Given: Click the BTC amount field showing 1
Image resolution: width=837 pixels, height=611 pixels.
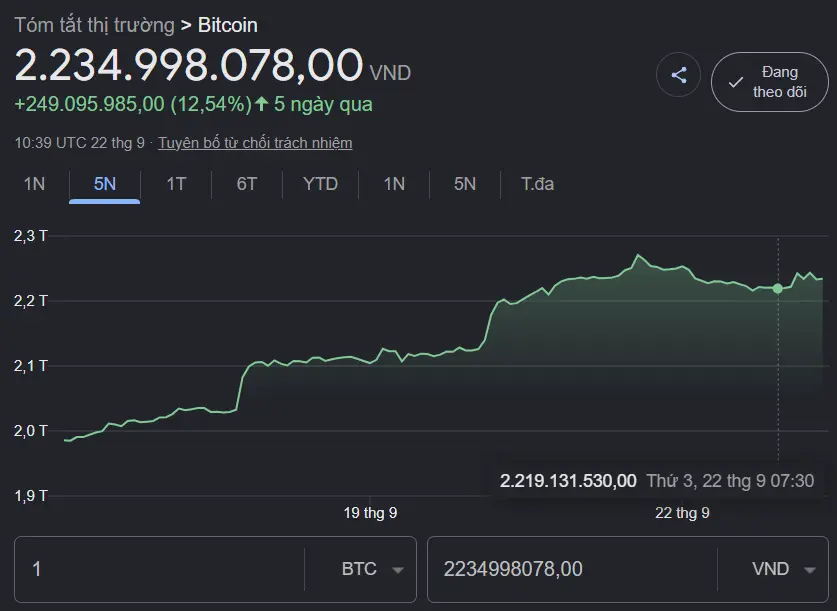Looking at the screenshot, I should click(x=159, y=569).
